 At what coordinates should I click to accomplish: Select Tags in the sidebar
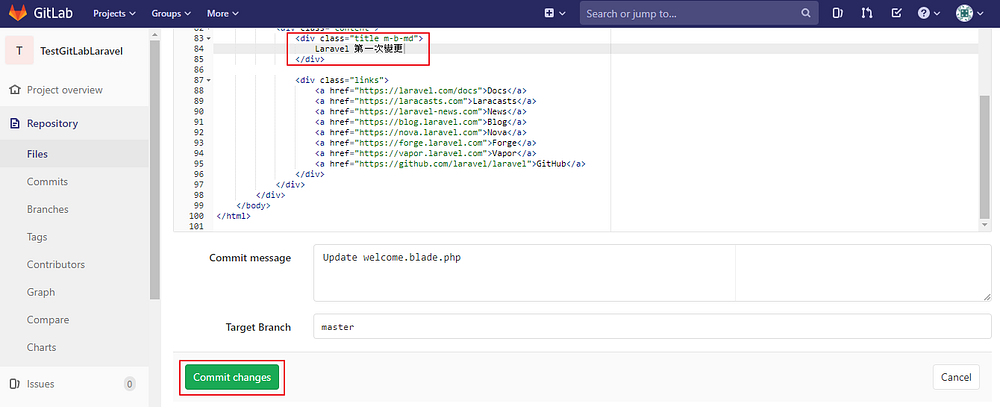37,237
